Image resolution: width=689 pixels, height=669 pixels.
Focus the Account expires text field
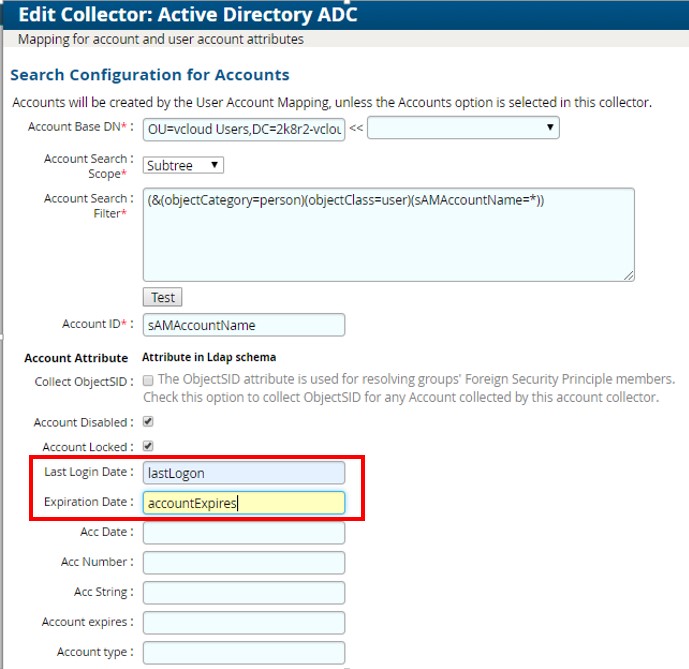point(244,623)
